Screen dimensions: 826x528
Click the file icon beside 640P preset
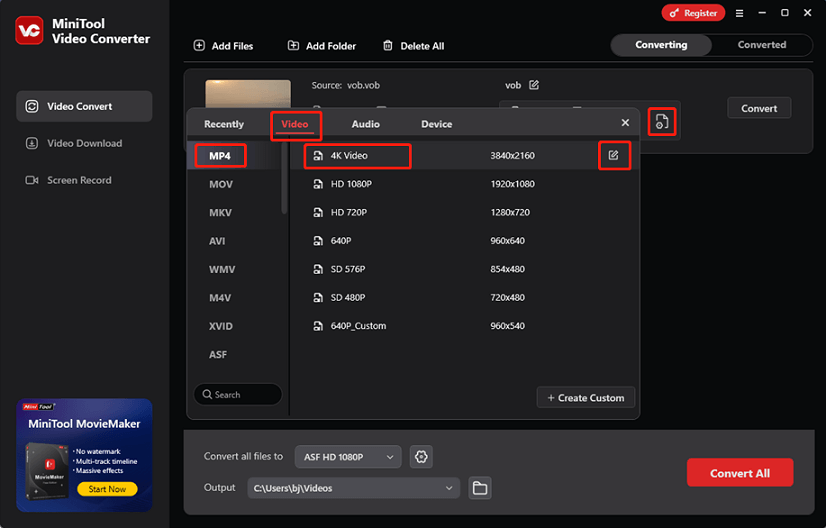click(318, 241)
